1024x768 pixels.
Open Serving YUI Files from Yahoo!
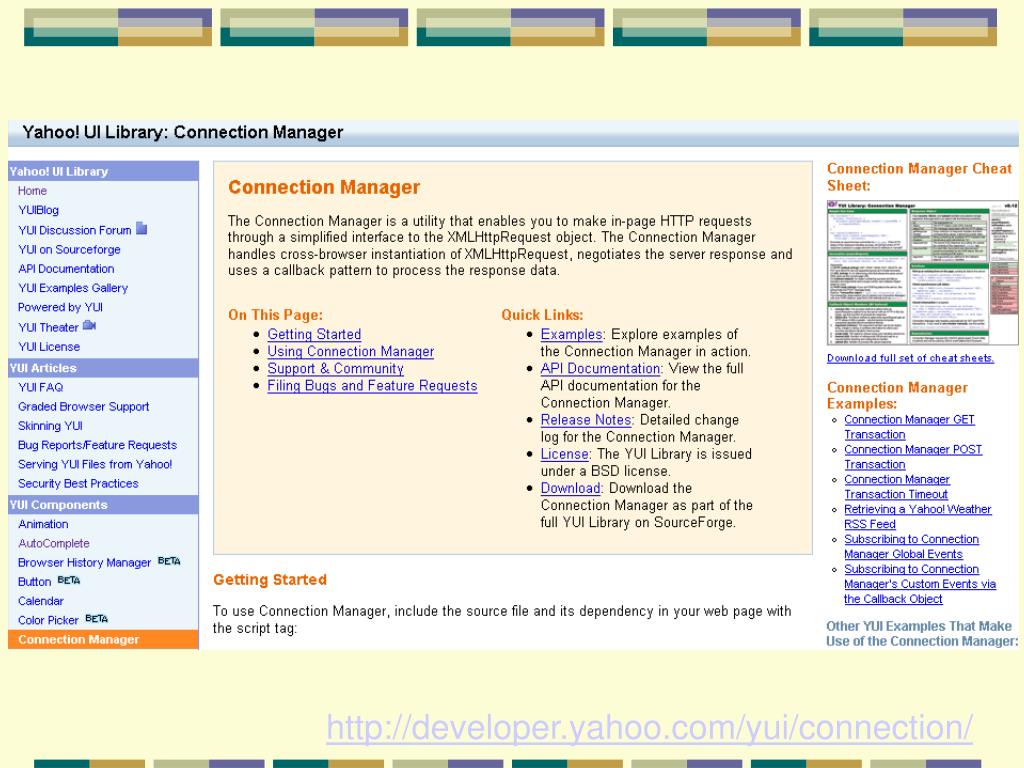point(95,464)
